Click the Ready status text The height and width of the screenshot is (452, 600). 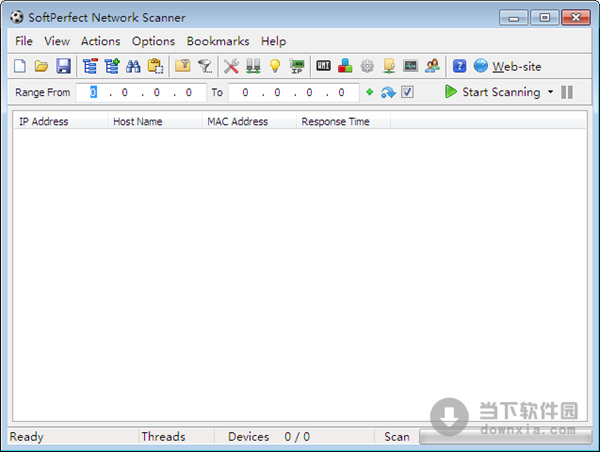coord(26,437)
